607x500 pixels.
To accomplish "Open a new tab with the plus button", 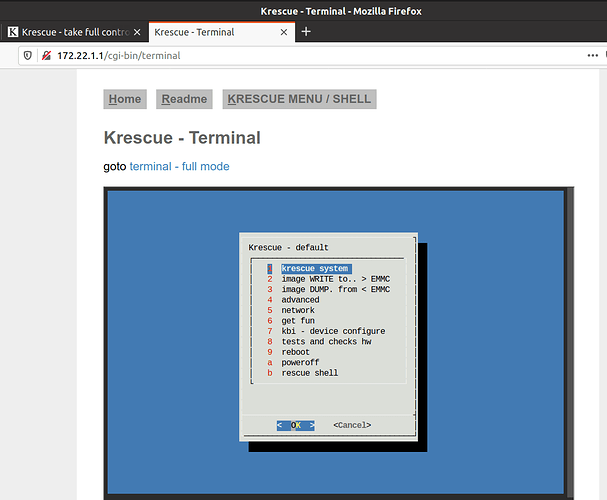I will click(x=306, y=32).
